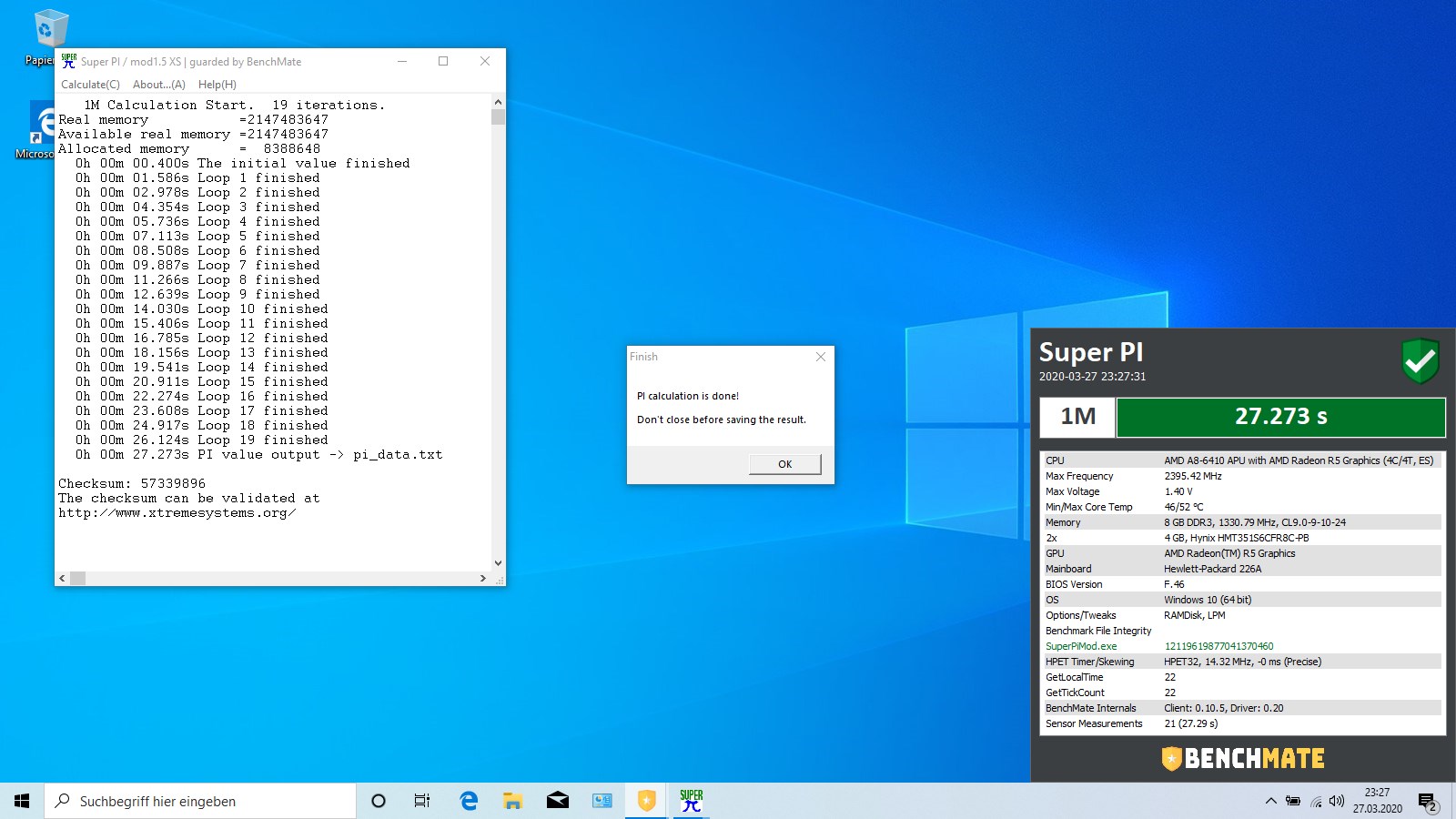Click the 27.273 s green result bar

(x=1280, y=417)
